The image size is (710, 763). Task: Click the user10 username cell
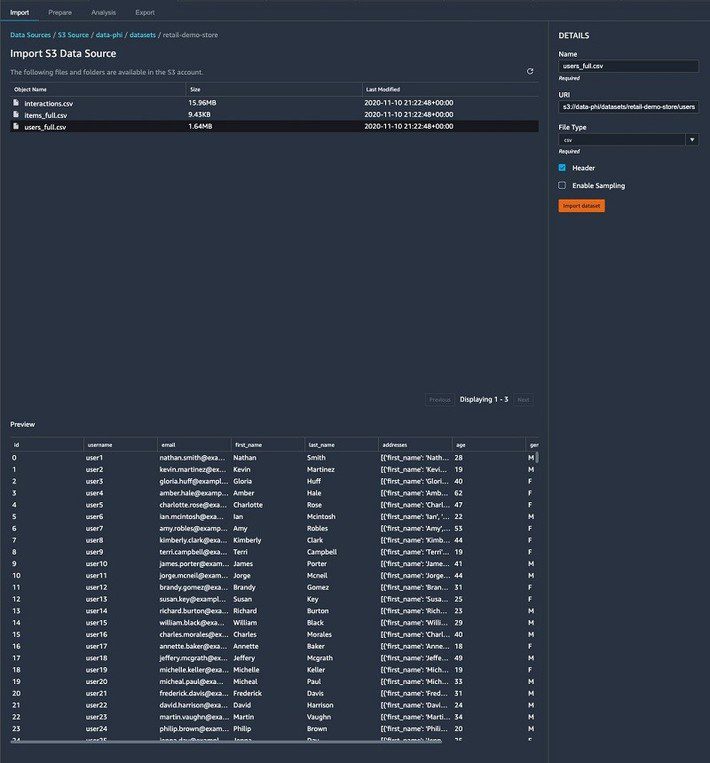[96, 563]
